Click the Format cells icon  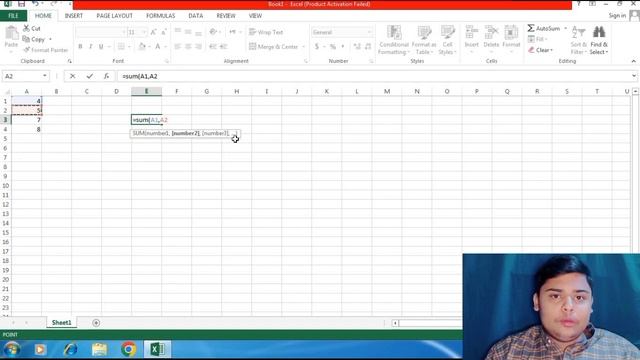click(511, 33)
